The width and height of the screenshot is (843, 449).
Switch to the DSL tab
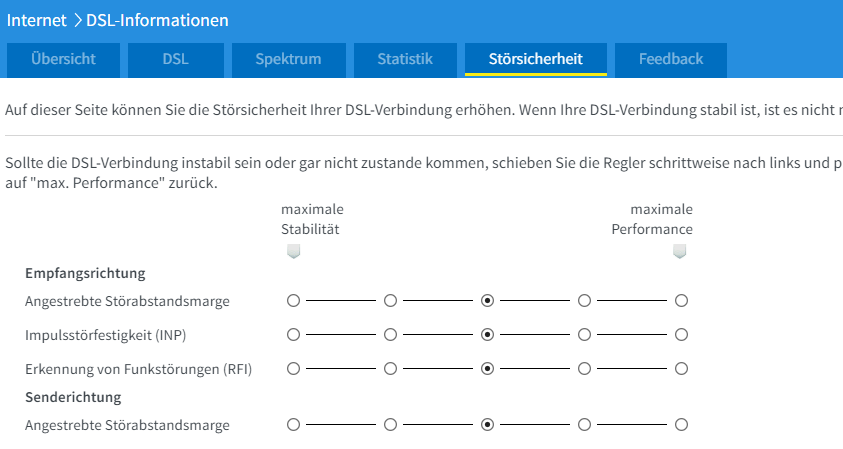click(x=176, y=60)
